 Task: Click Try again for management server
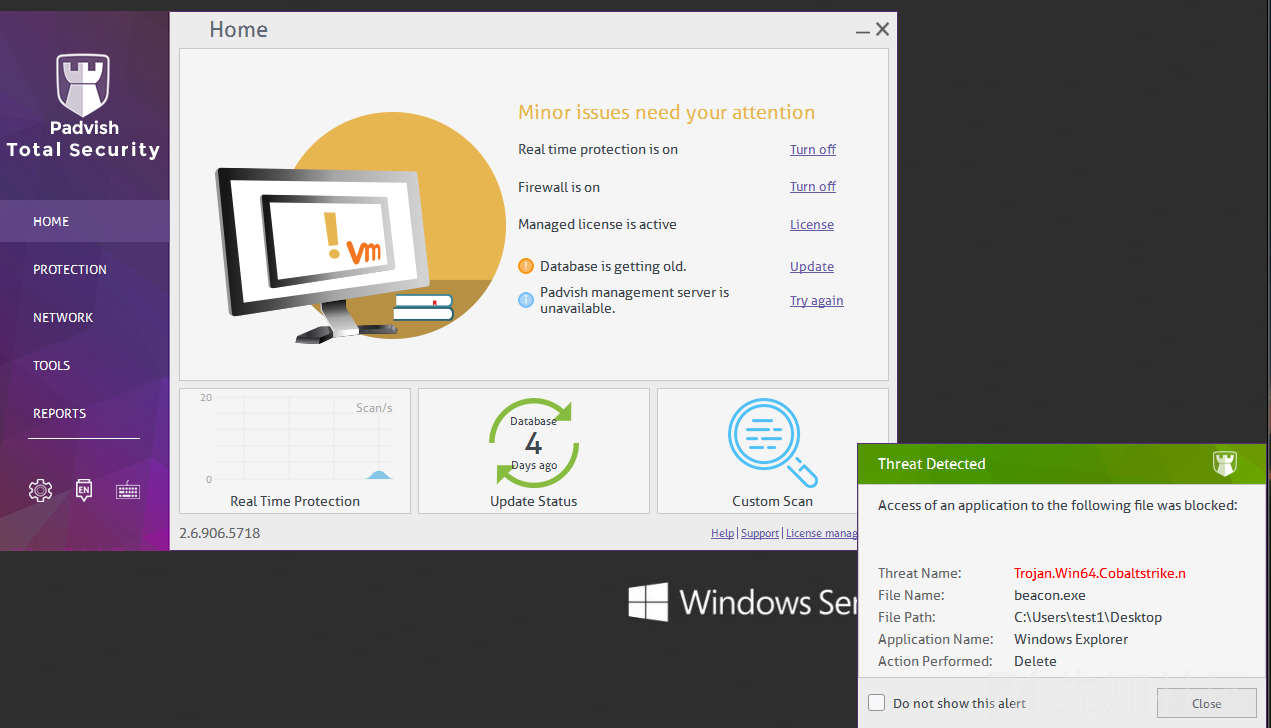817,300
